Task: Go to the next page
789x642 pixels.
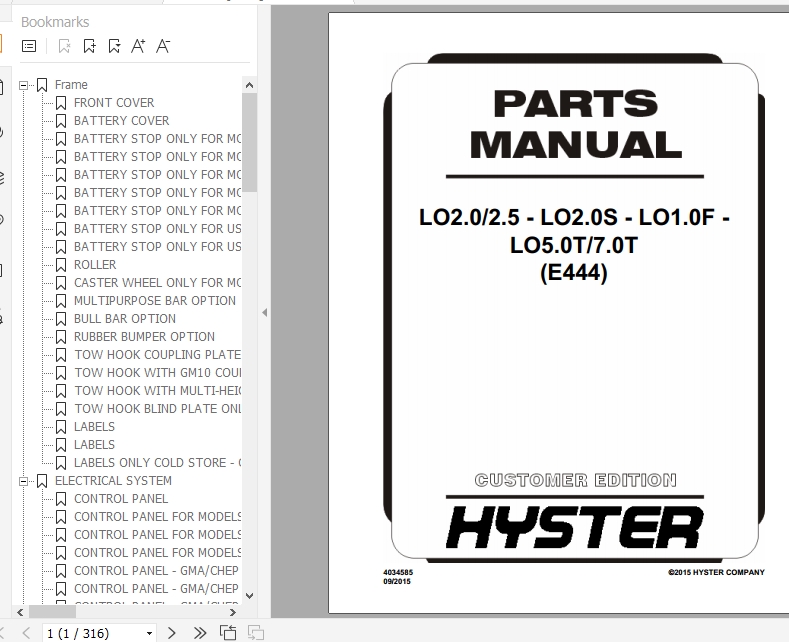Action: point(172,633)
